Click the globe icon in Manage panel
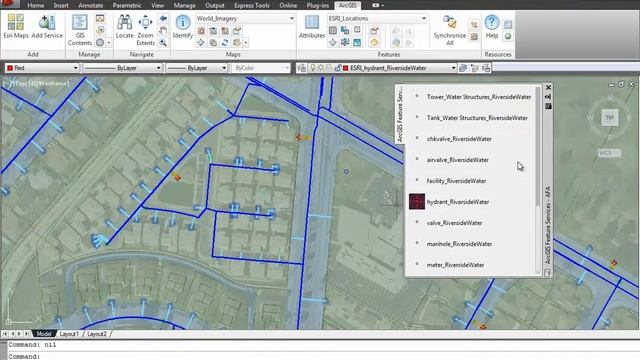The height and width of the screenshot is (360, 640). pos(100,42)
